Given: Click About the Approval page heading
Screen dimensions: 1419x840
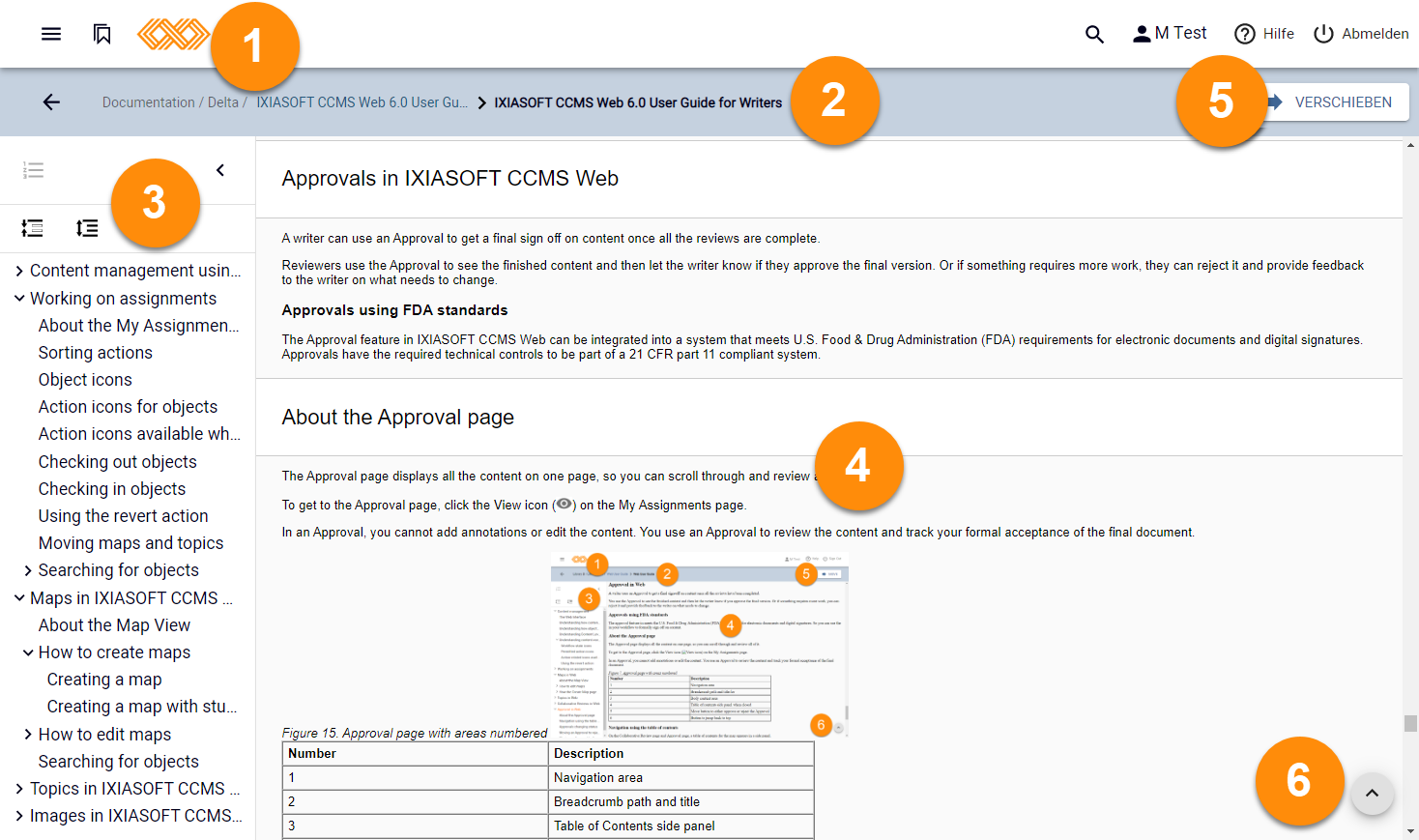Looking at the screenshot, I should [397, 417].
